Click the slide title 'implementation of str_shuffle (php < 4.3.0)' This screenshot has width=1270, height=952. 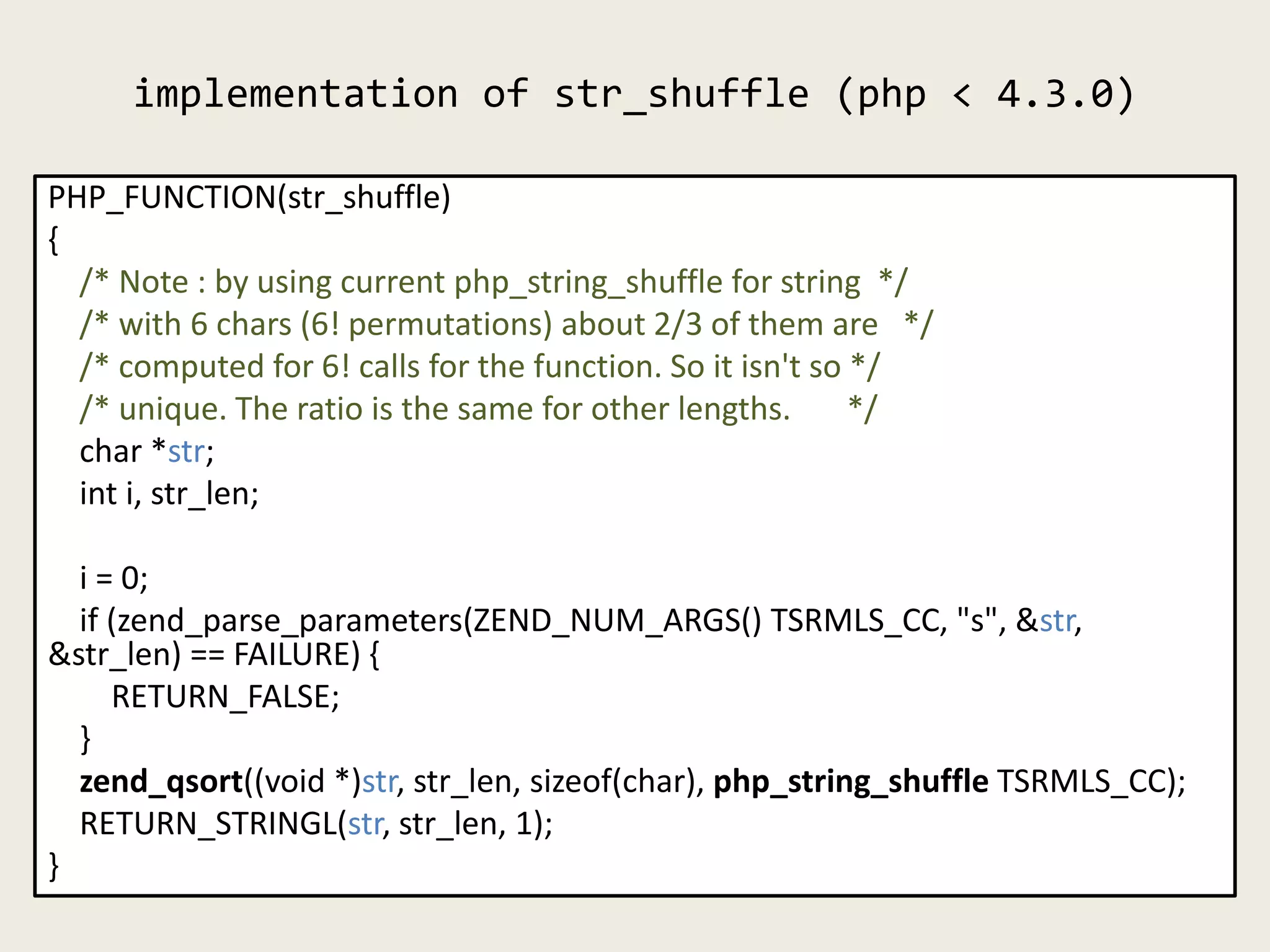point(634,94)
